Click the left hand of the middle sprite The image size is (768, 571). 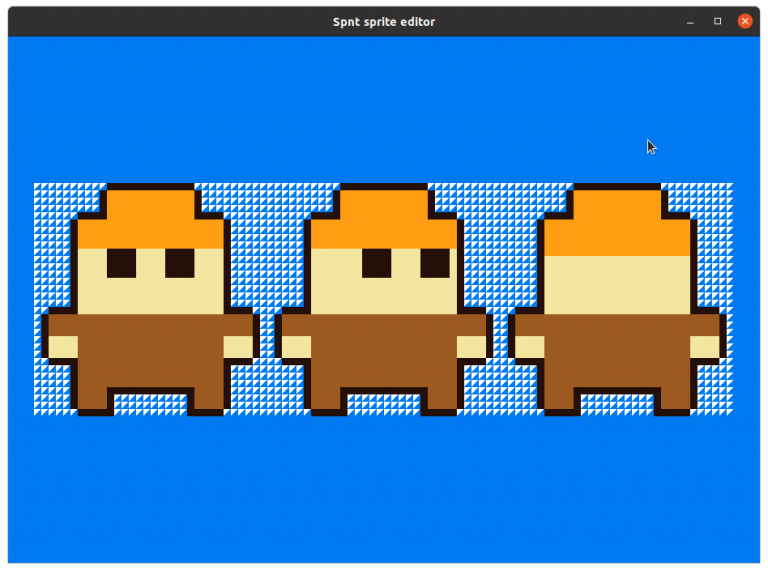coord(296,347)
